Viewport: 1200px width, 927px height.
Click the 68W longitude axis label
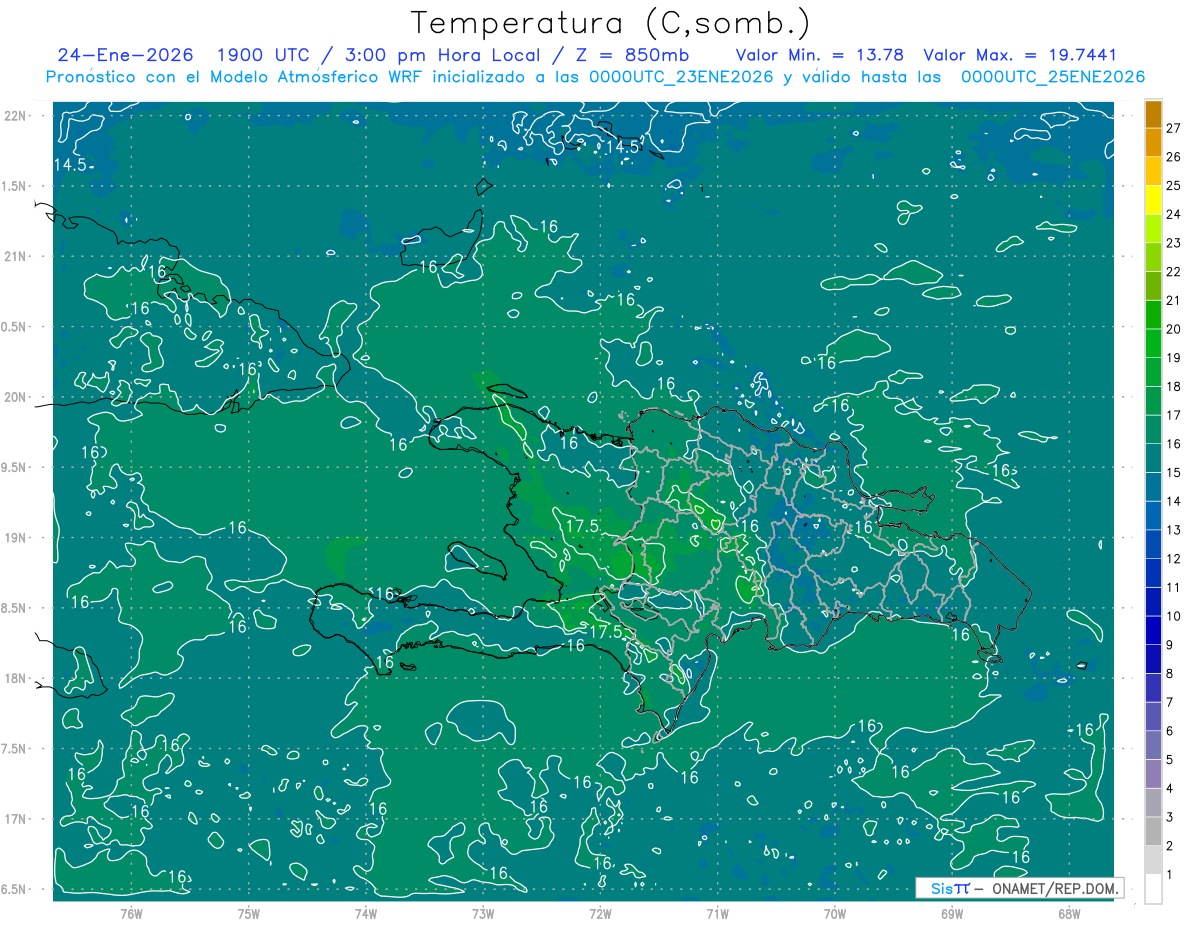[x=1068, y=914]
